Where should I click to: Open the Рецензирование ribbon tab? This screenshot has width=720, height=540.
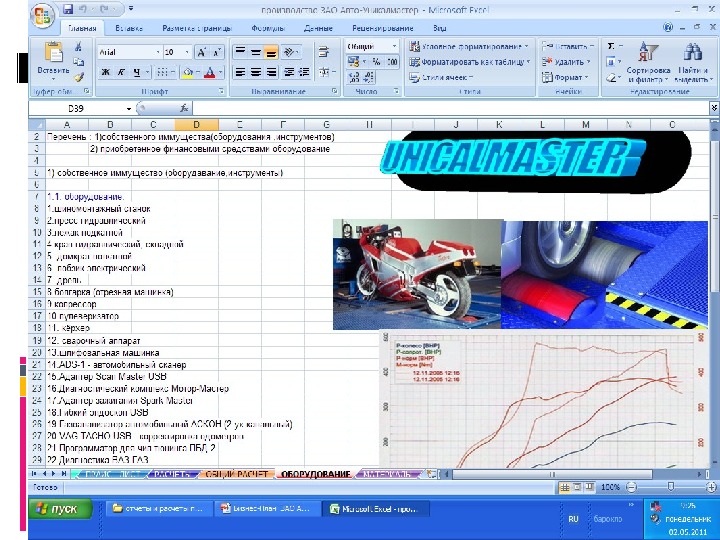(382, 28)
